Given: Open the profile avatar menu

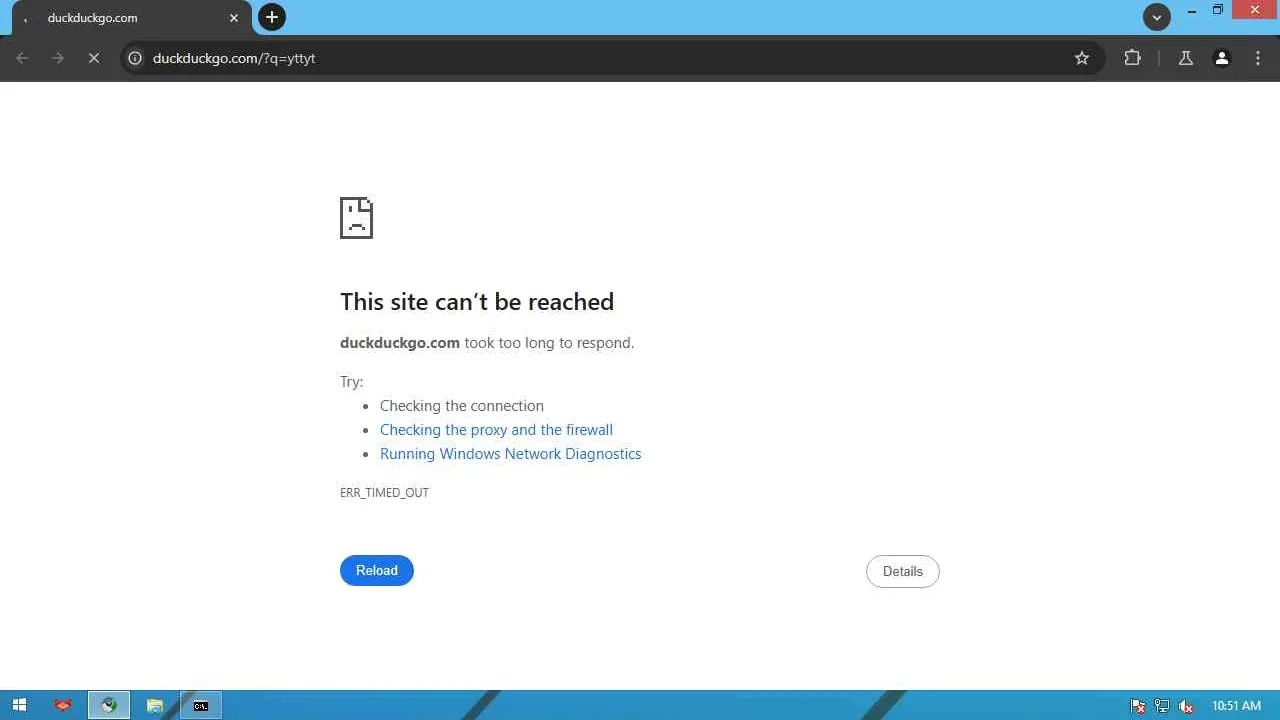Looking at the screenshot, I should click(1222, 58).
